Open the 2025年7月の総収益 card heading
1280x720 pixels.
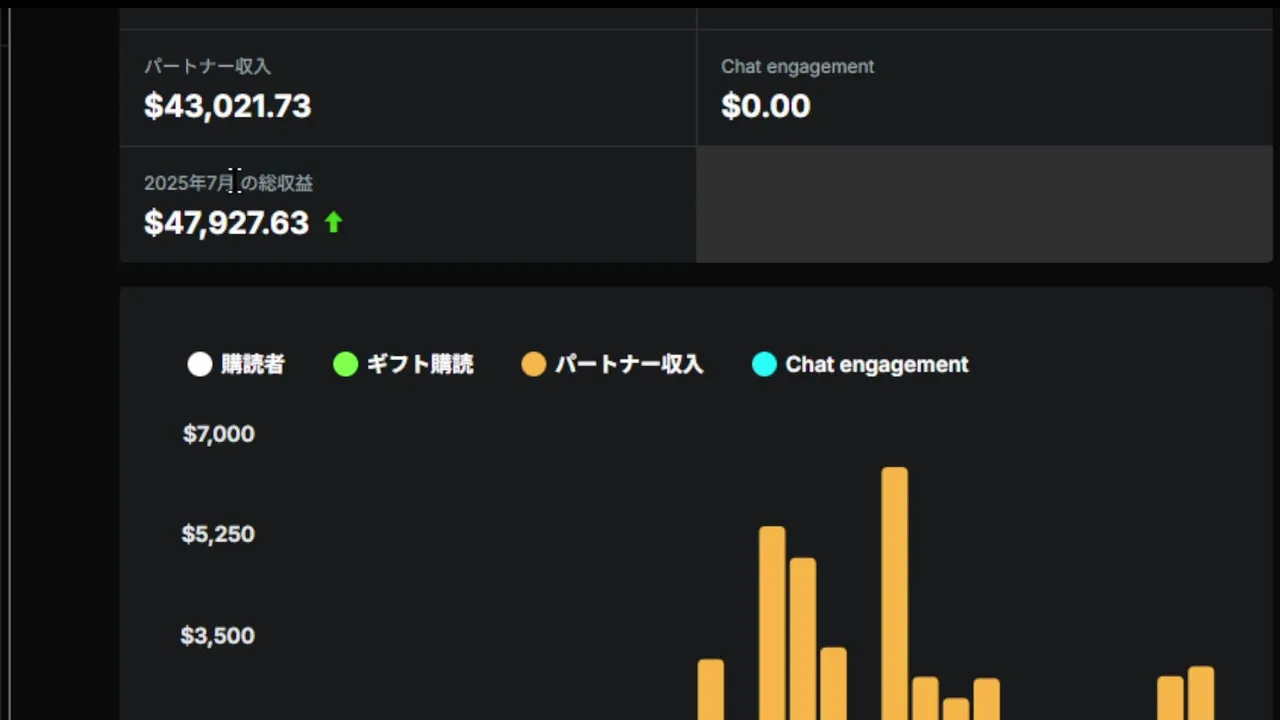pos(228,183)
